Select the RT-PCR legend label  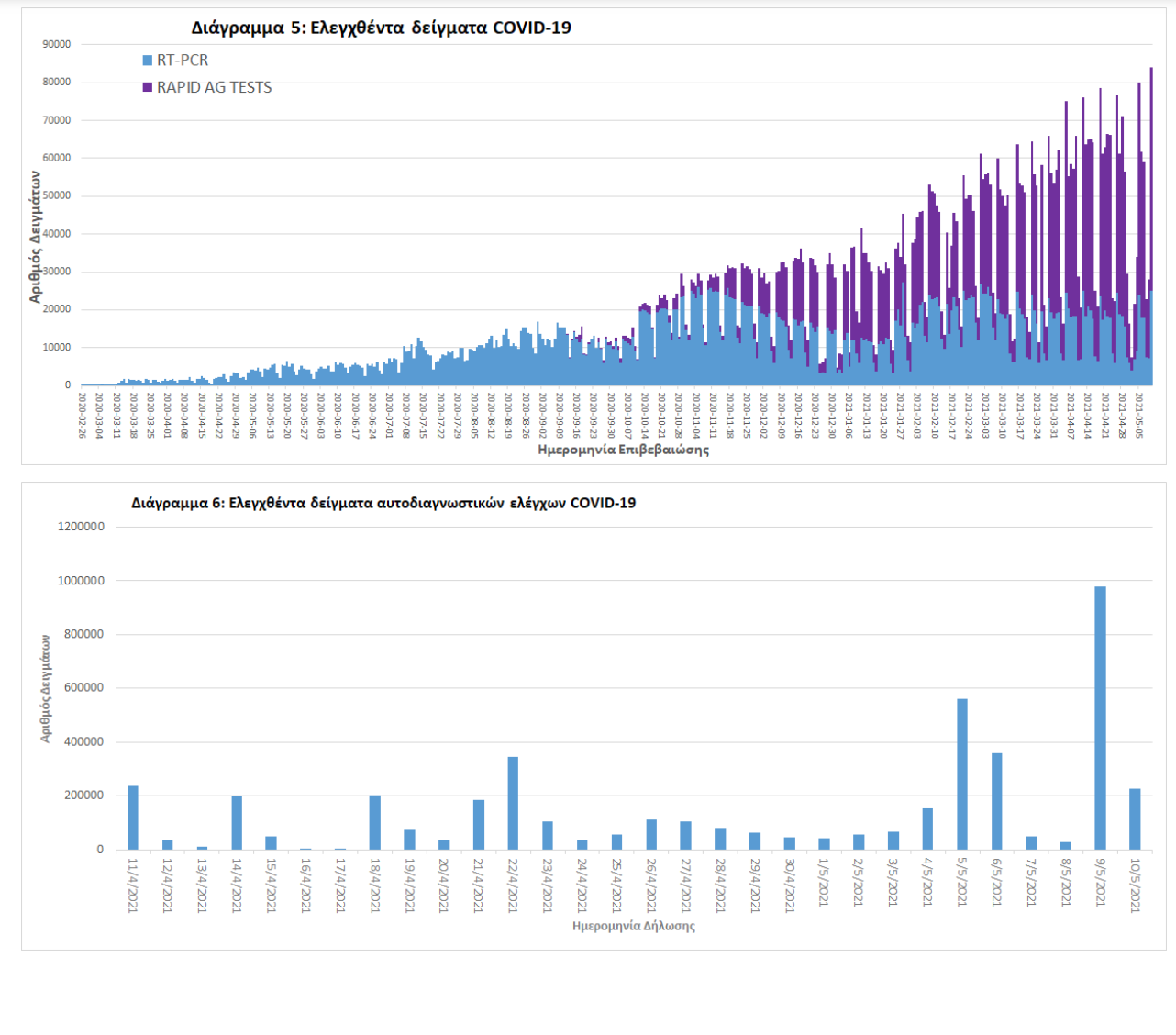[183, 61]
